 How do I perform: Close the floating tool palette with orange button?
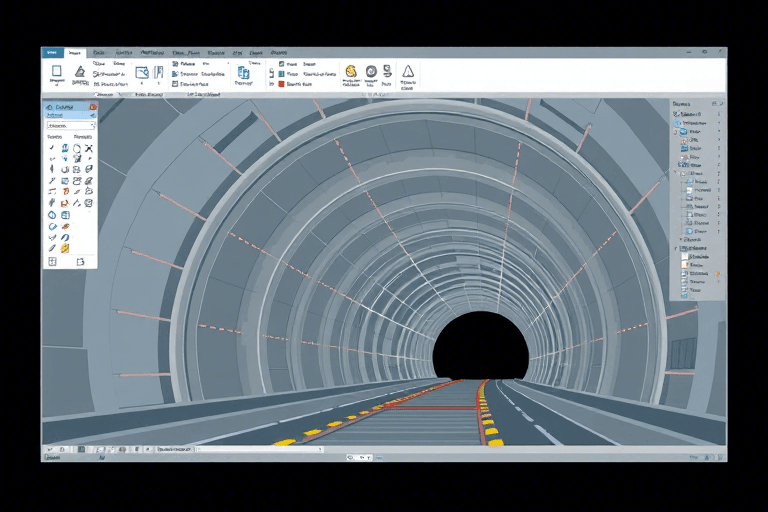tap(92, 106)
